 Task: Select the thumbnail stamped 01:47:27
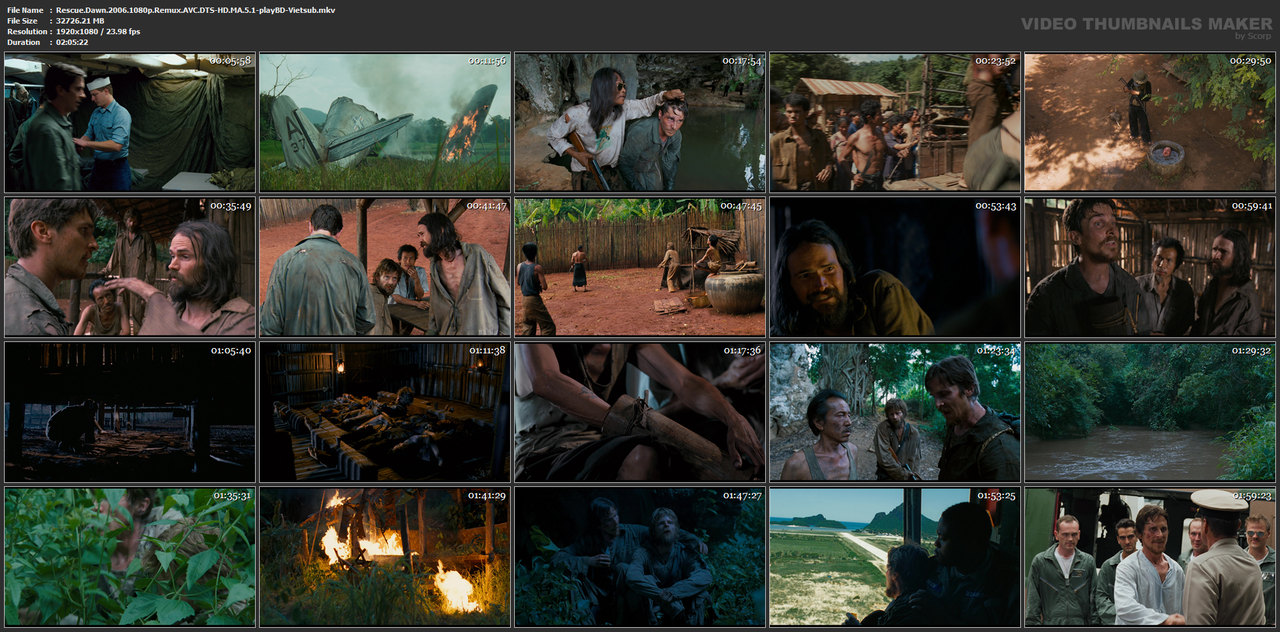click(640, 557)
